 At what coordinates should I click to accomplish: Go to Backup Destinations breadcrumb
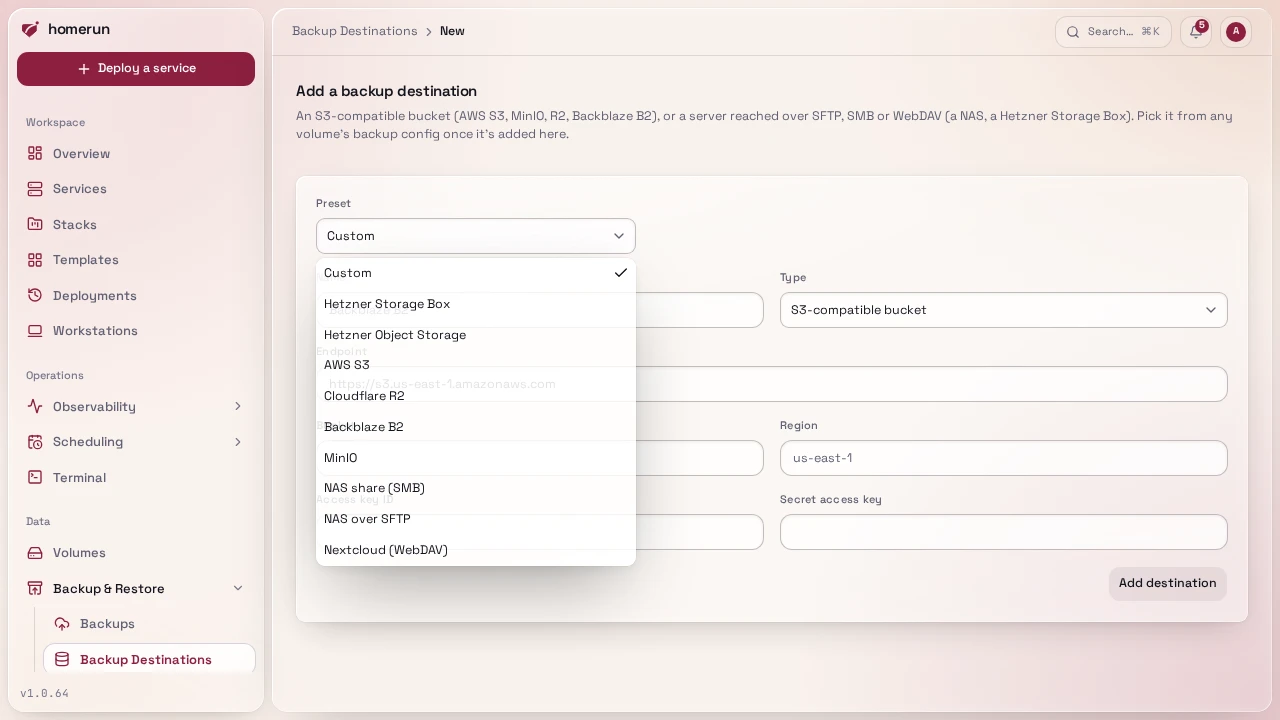[x=355, y=31]
